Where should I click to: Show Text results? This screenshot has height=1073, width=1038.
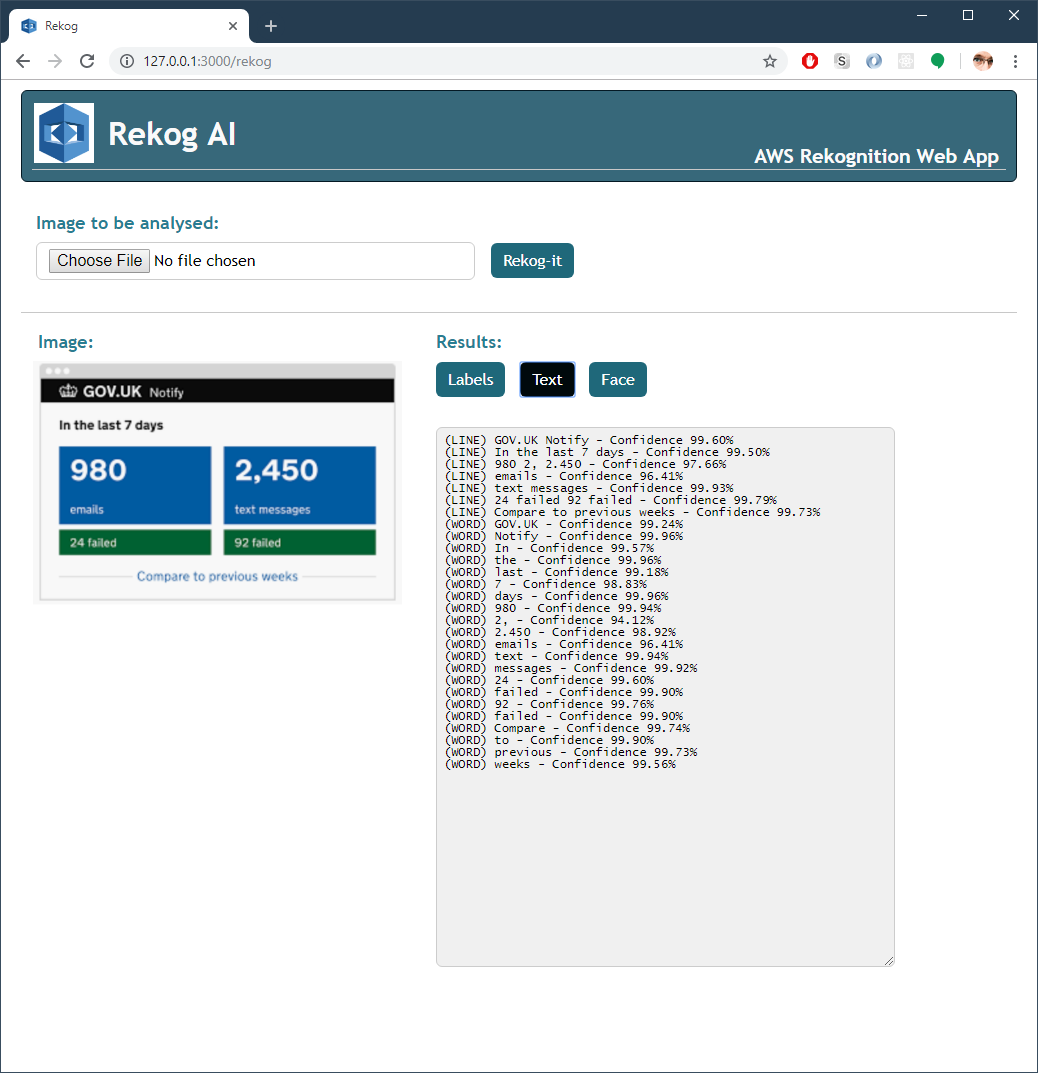(547, 380)
